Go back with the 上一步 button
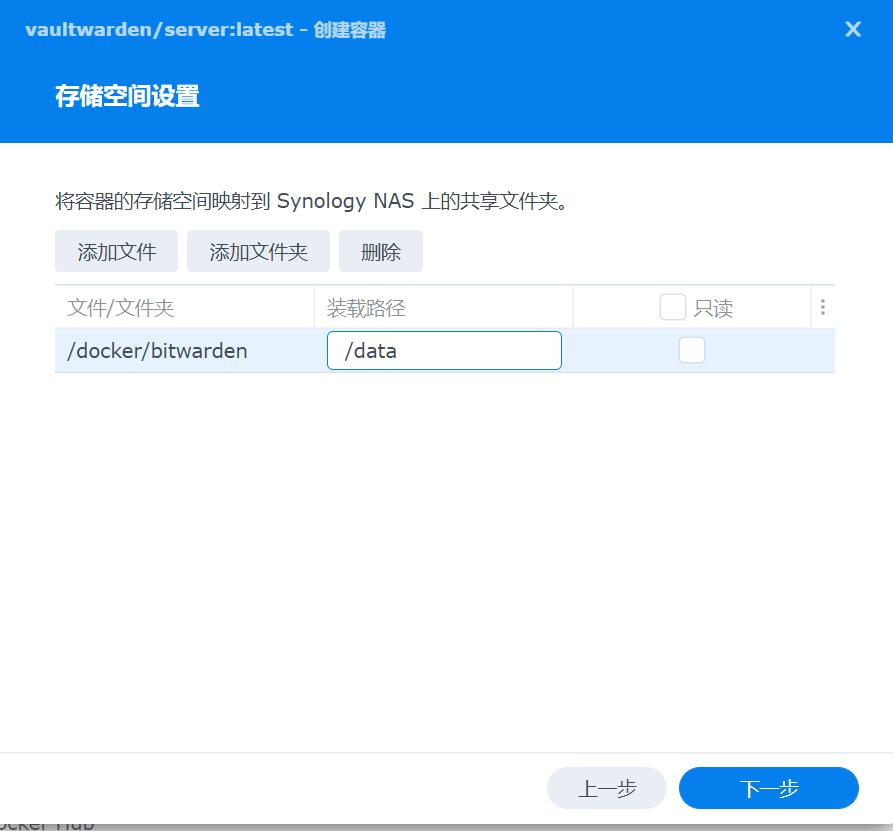 point(606,788)
